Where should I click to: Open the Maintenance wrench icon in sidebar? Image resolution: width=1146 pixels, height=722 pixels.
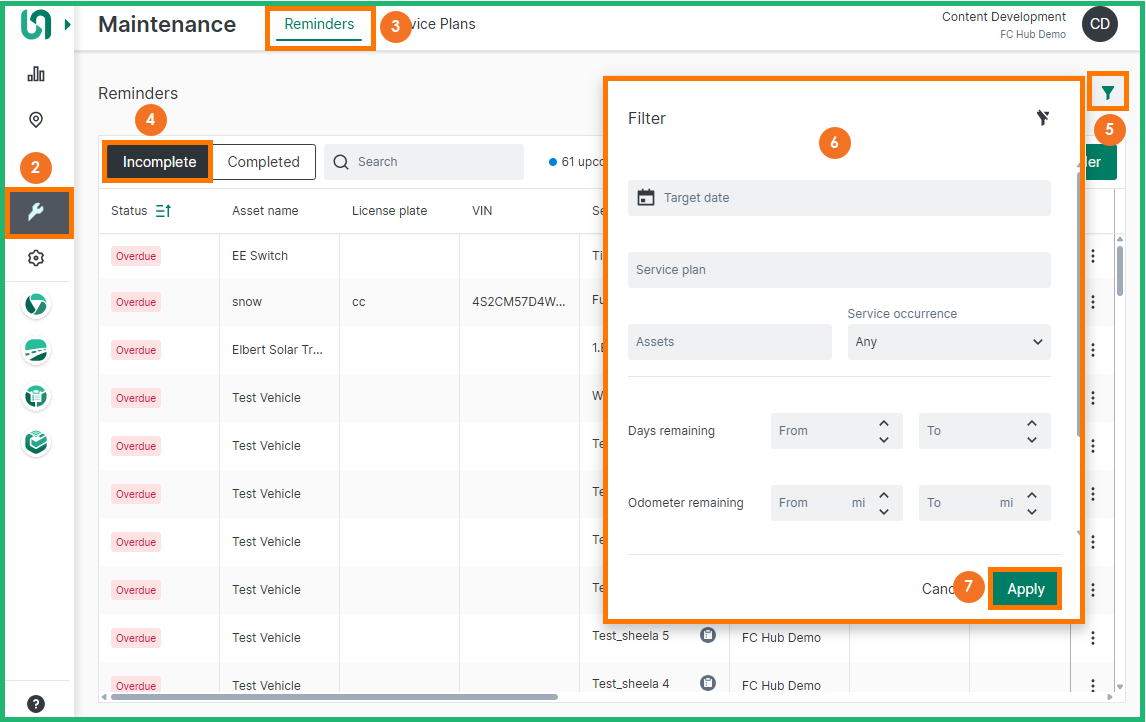(x=37, y=212)
